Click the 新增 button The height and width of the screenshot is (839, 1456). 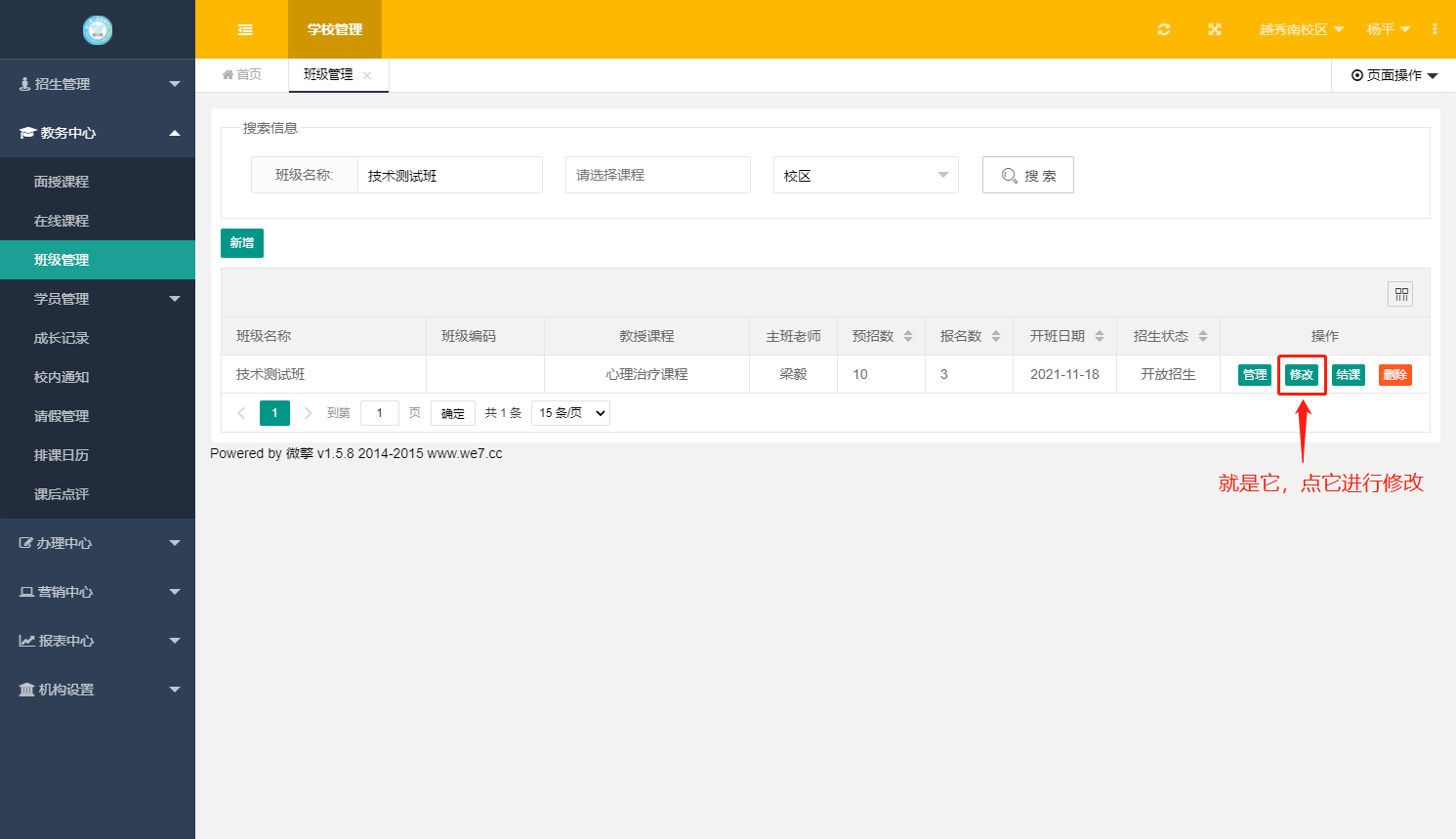(242, 243)
